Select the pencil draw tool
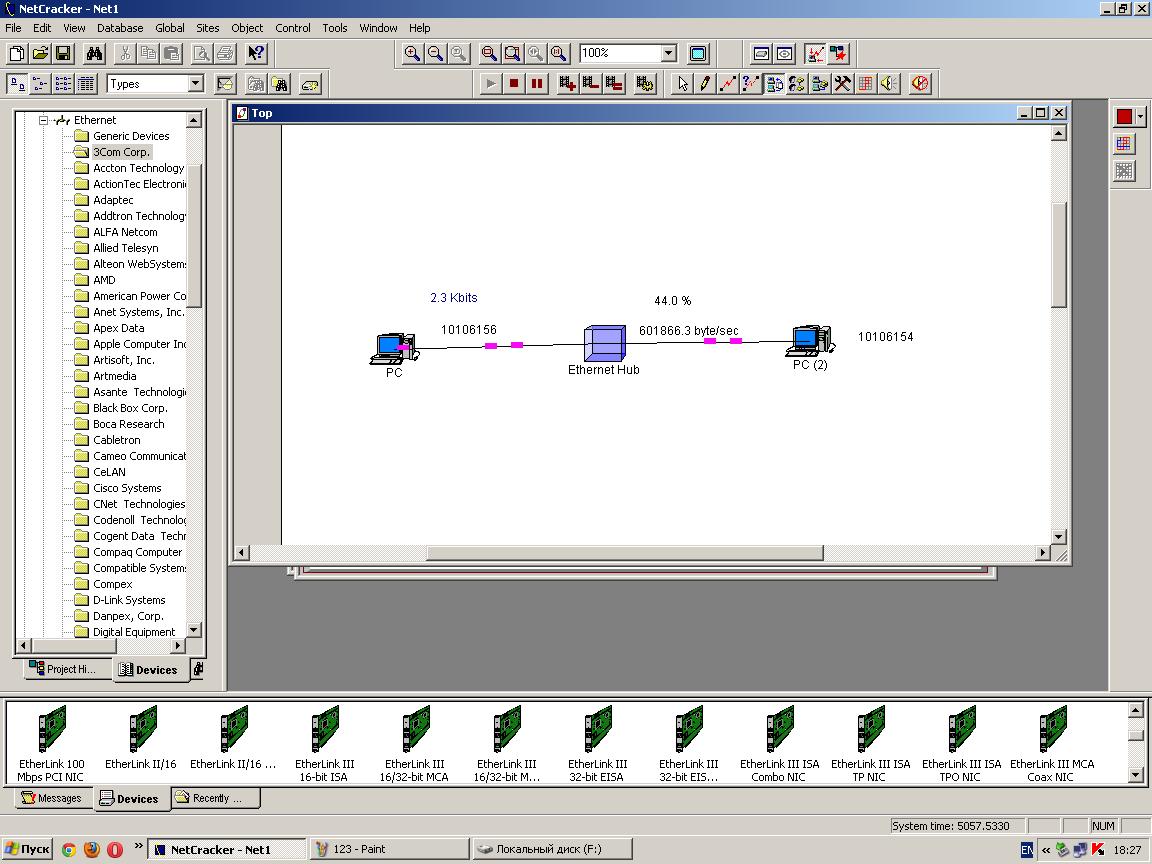 (x=705, y=84)
